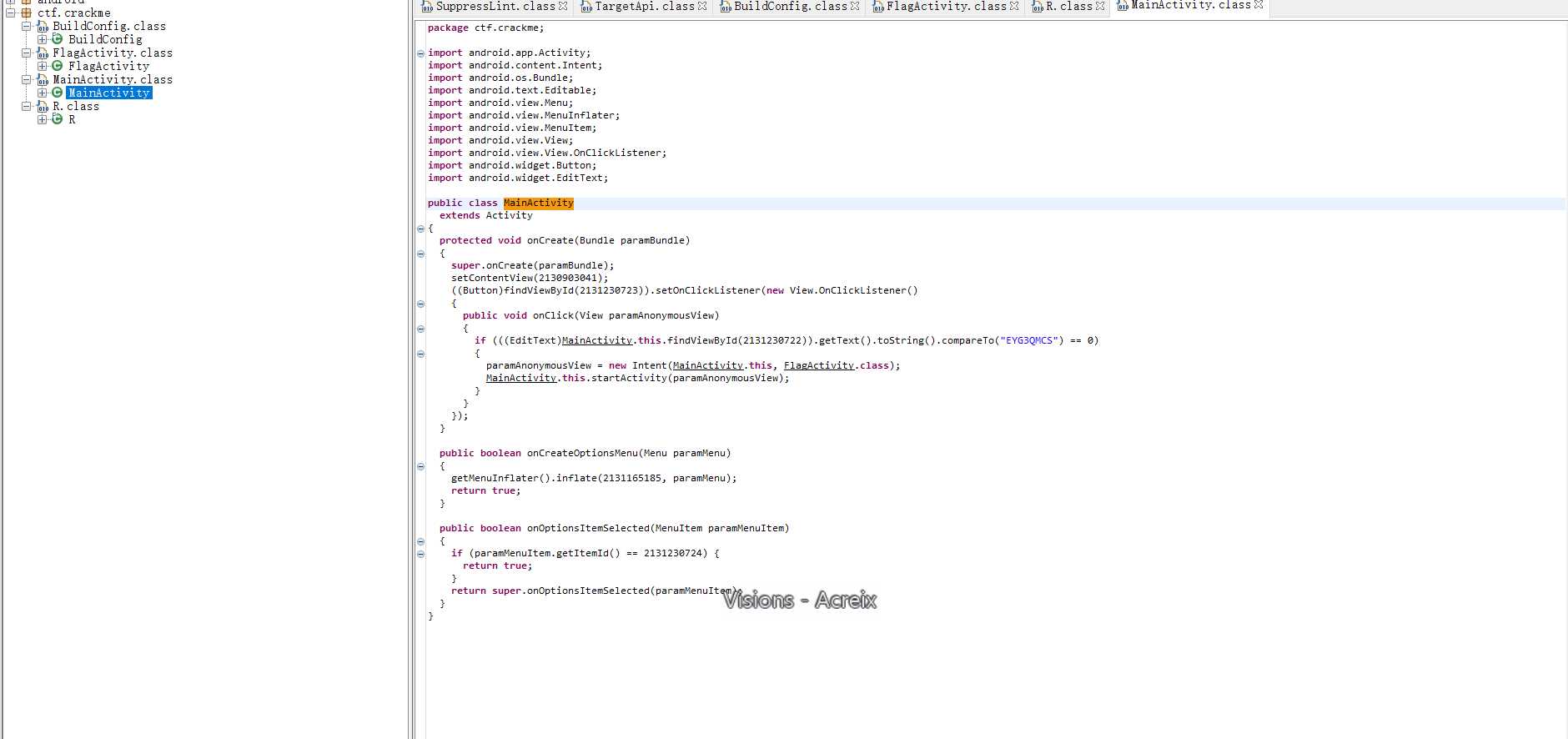
Task: Fold the onCreate method body
Action: [420, 254]
